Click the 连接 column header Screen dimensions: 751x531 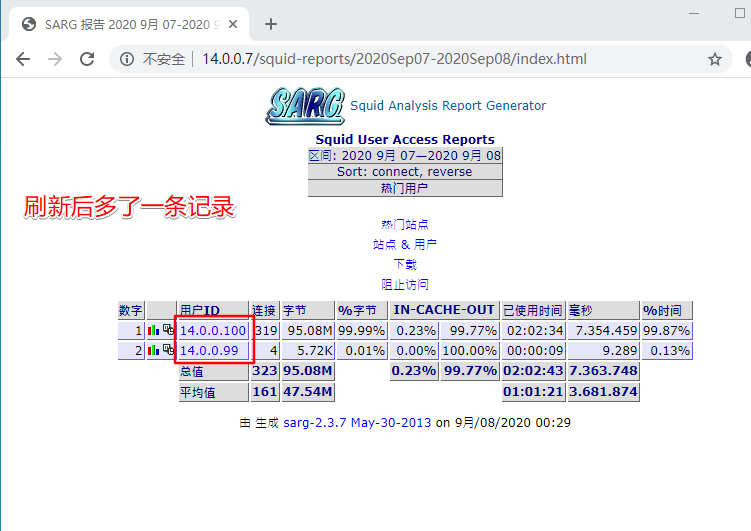(x=265, y=310)
